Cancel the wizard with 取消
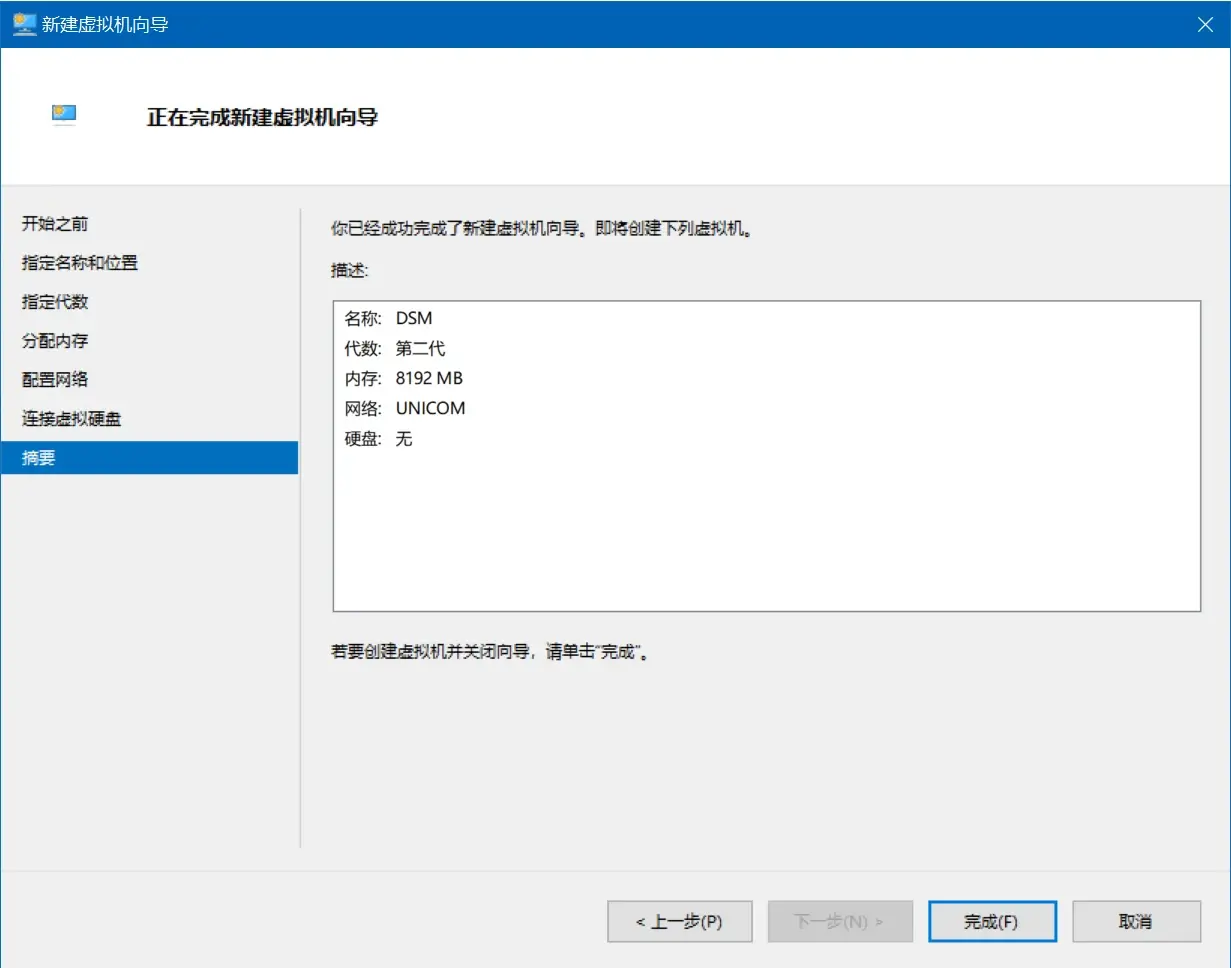This screenshot has height=968, width=1231. coord(1135,922)
